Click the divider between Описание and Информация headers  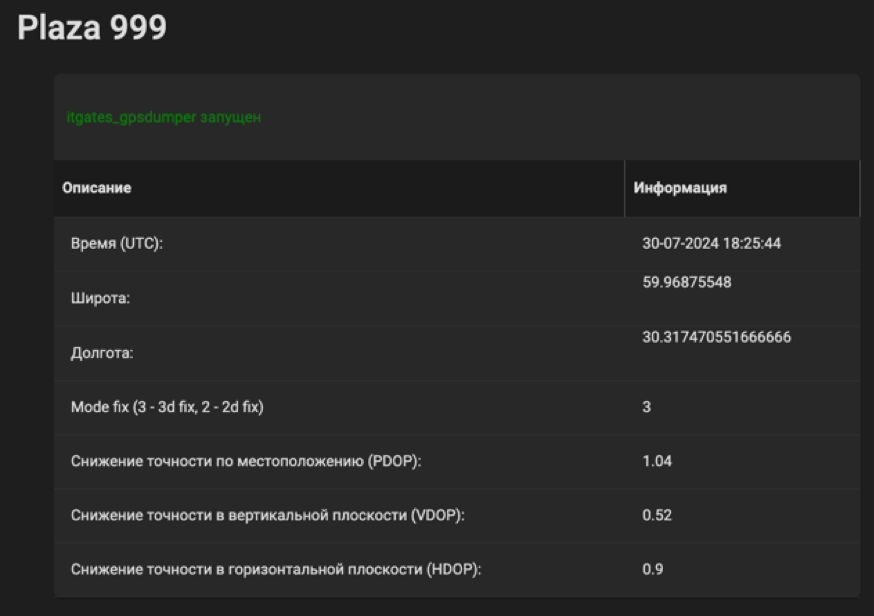[x=625, y=188]
